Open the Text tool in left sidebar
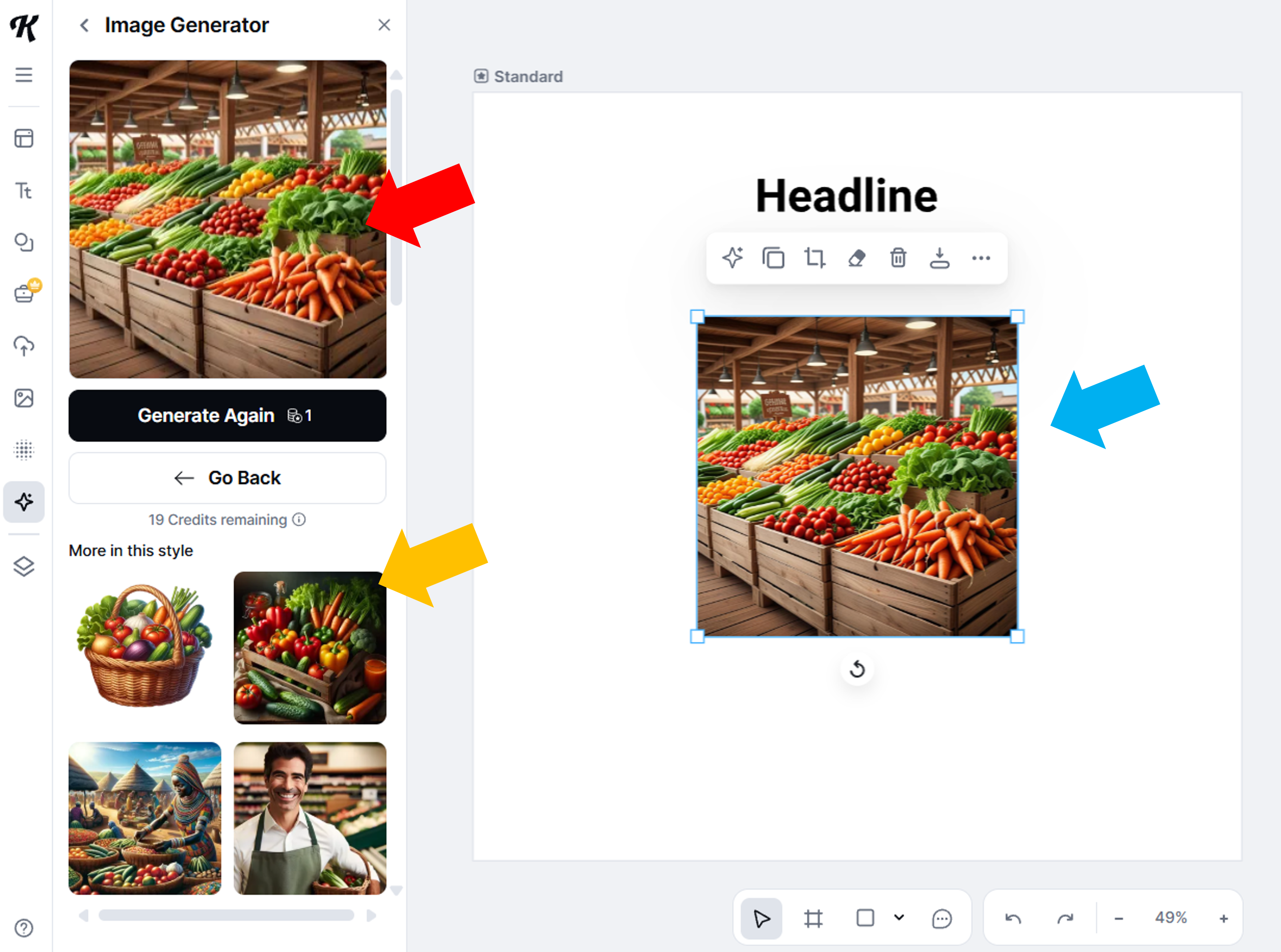Image resolution: width=1281 pixels, height=952 pixels. [23, 191]
